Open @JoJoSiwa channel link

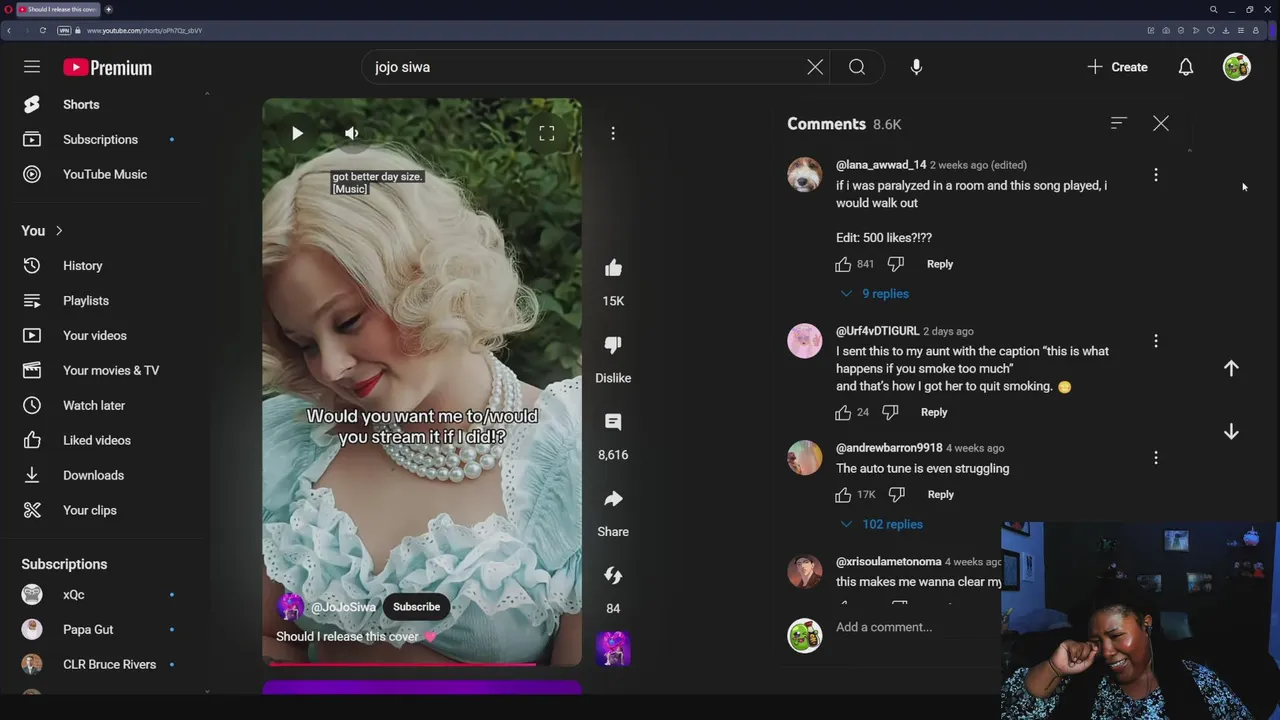[x=343, y=607]
